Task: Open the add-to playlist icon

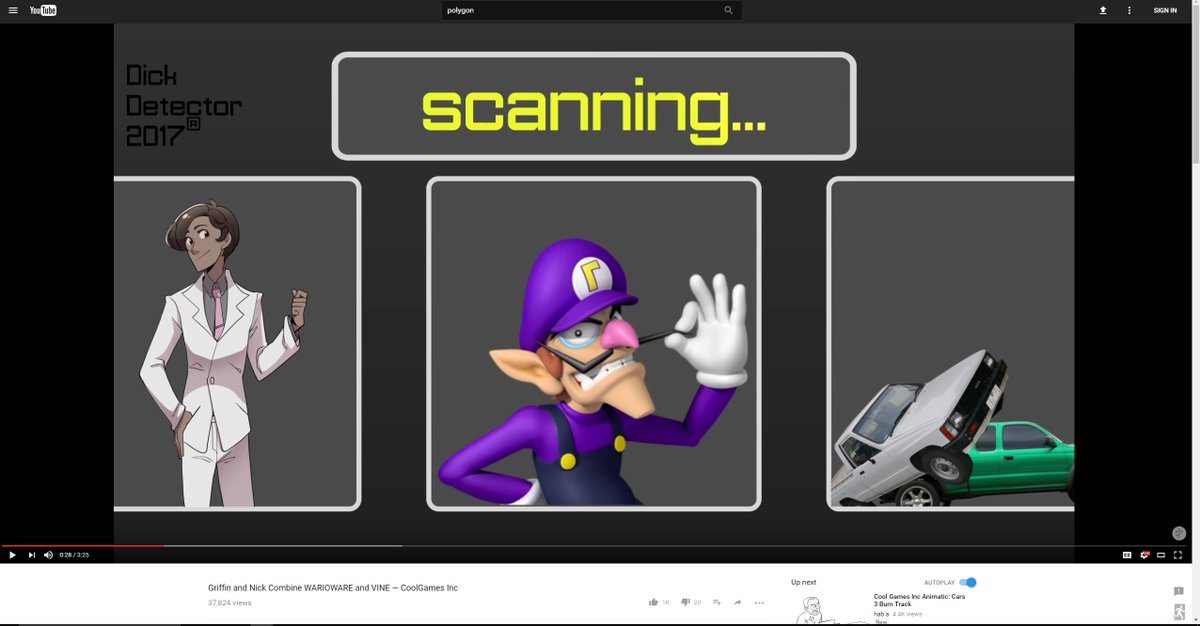Action: [717, 602]
